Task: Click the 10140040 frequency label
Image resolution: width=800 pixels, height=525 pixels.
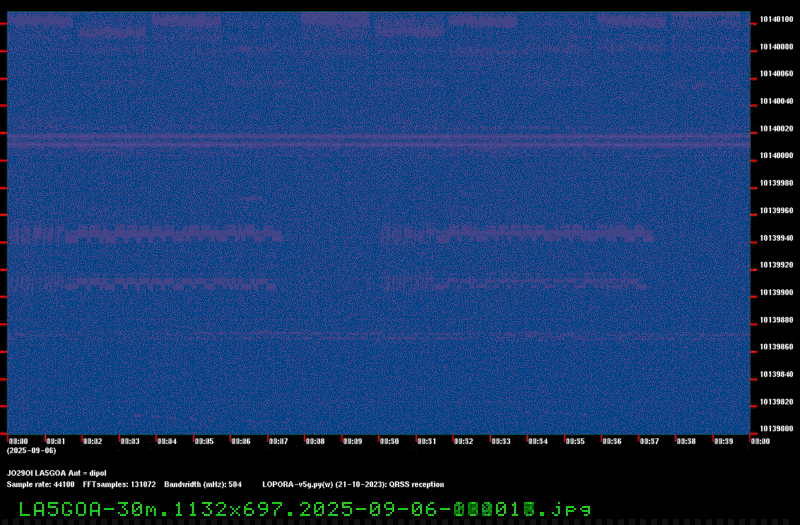Action: [776, 102]
